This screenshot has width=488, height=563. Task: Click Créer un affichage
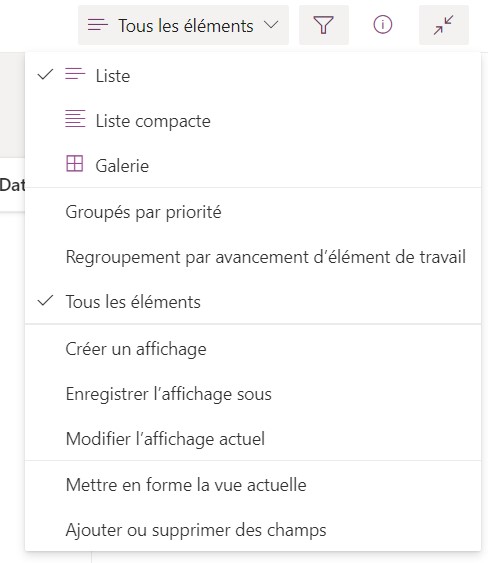[253, 349]
